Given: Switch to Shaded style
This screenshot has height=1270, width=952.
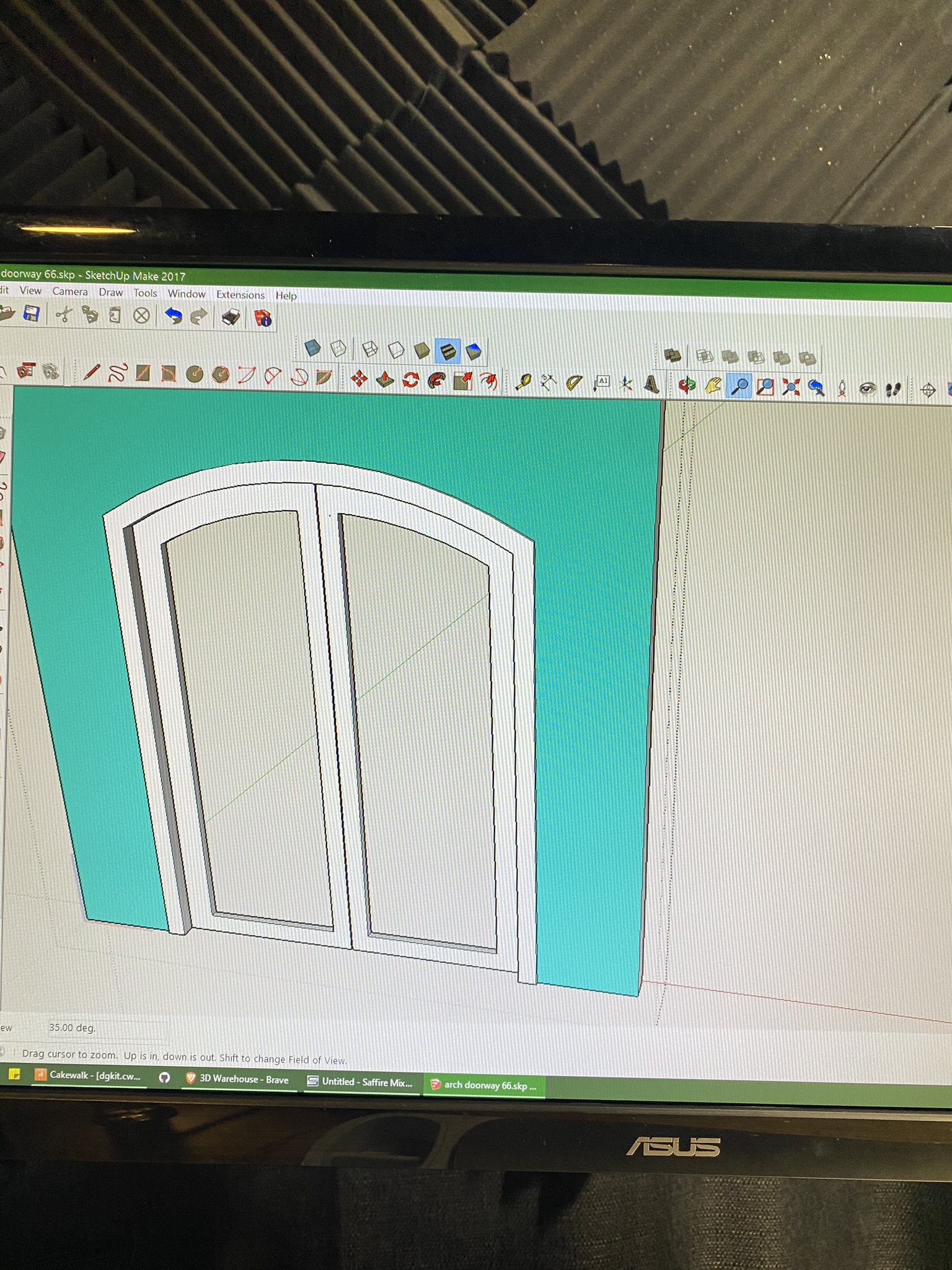Looking at the screenshot, I should pyautogui.click(x=422, y=351).
